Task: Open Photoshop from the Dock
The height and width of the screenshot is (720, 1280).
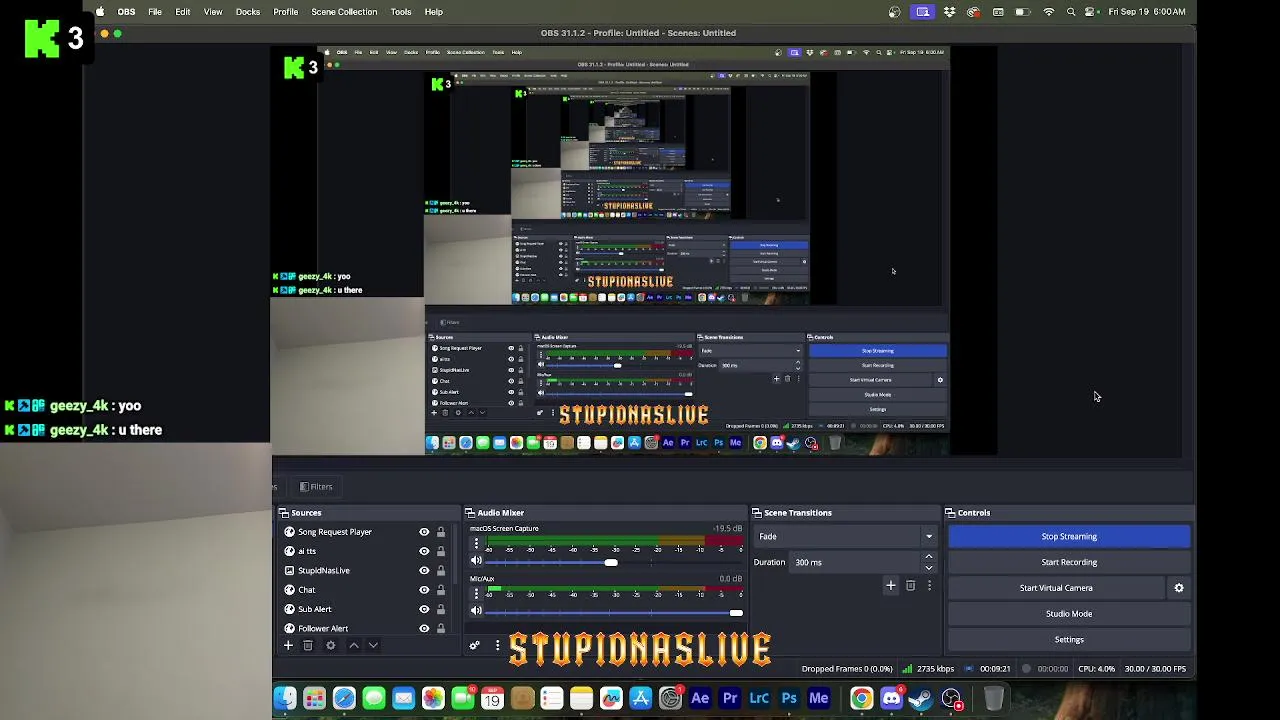Action: click(789, 698)
